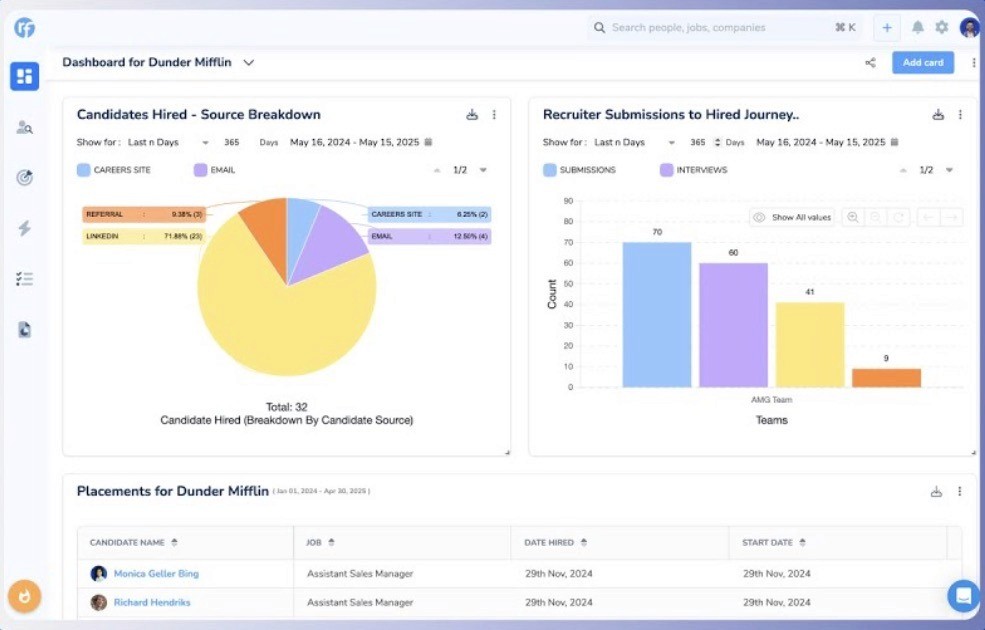Open calendar in Recruiter Submissions date range
Image resolution: width=985 pixels, height=630 pixels.
click(895, 142)
